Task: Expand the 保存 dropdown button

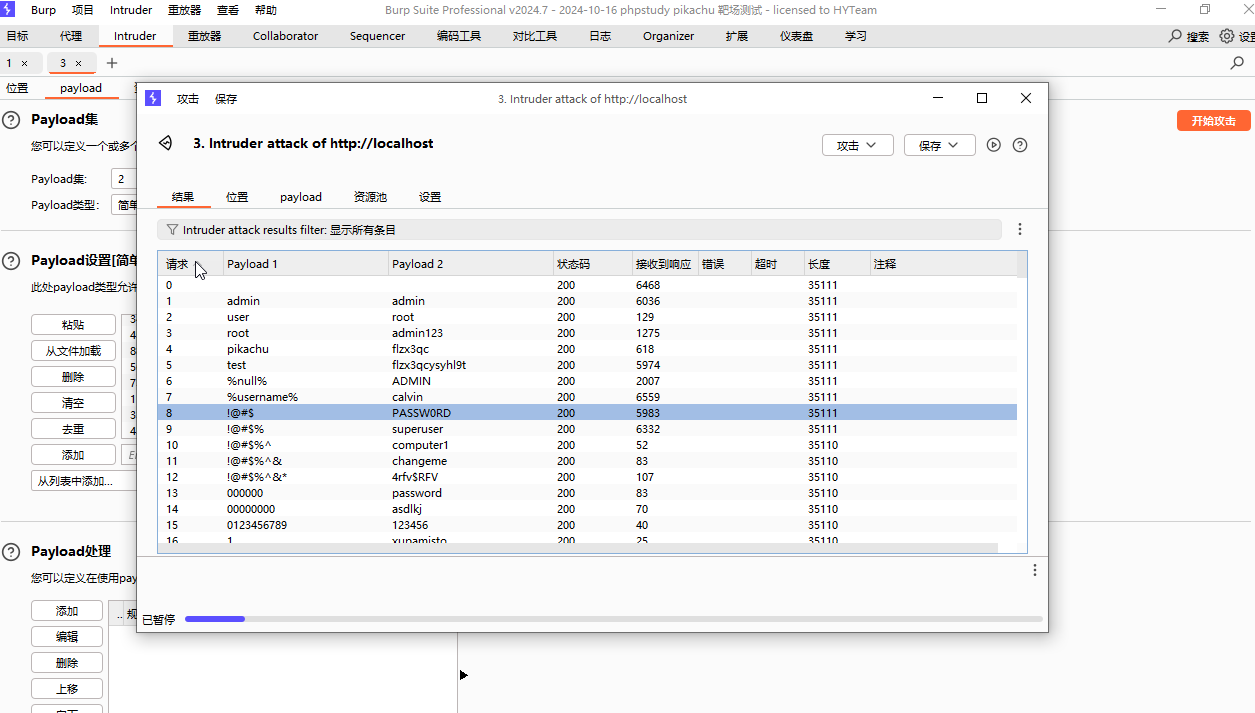Action: [939, 145]
